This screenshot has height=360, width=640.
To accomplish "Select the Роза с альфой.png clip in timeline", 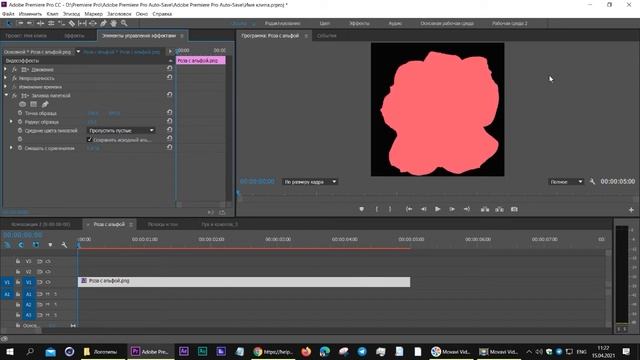I will pos(244,282).
